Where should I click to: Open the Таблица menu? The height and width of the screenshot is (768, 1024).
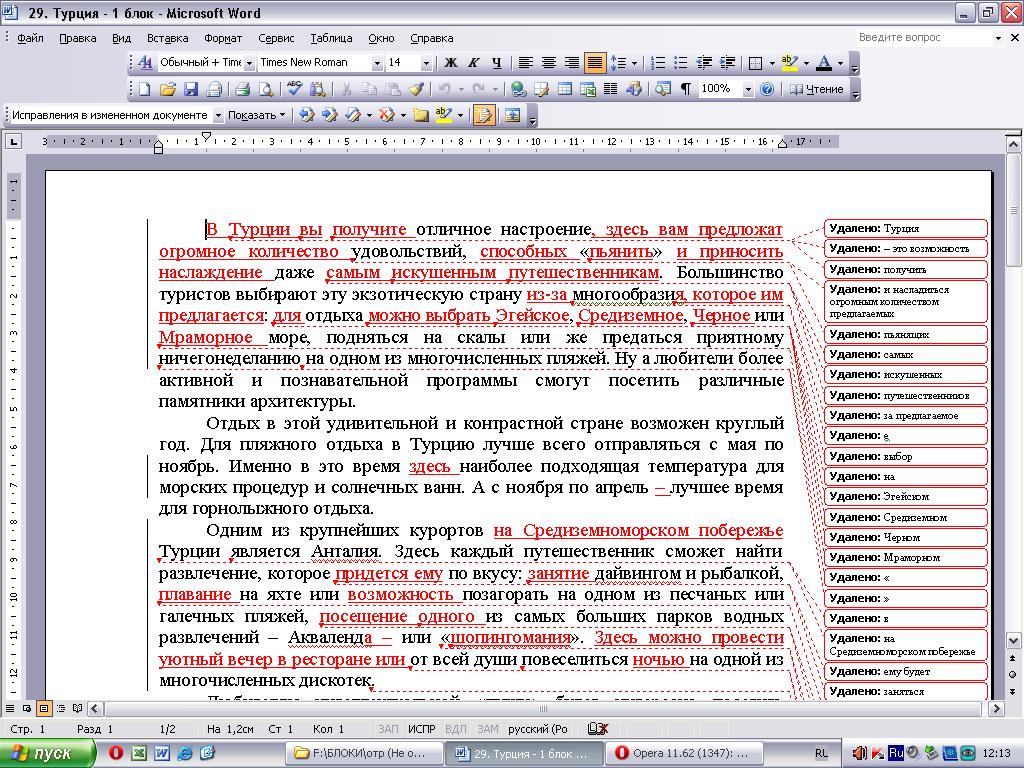331,38
